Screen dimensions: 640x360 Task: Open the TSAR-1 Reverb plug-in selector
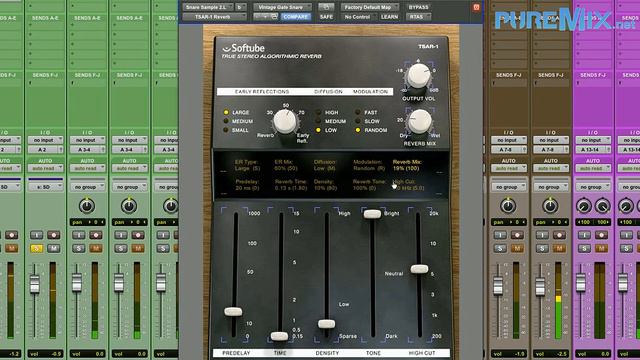pyautogui.click(x=214, y=17)
